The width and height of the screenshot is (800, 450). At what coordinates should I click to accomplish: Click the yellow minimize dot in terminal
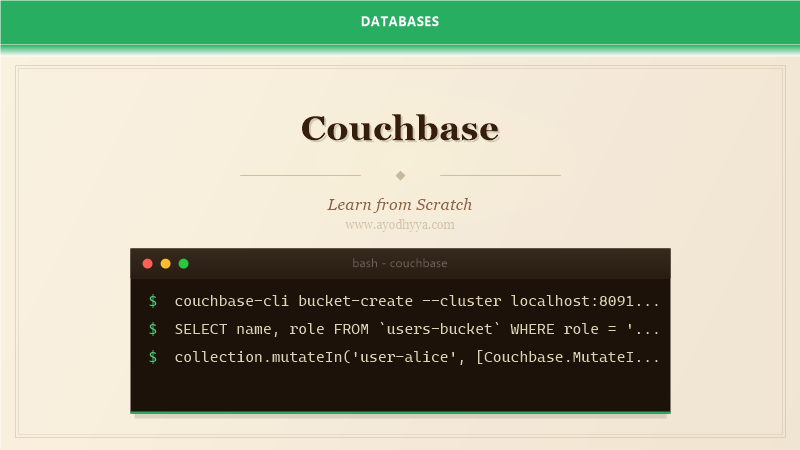(x=165, y=264)
